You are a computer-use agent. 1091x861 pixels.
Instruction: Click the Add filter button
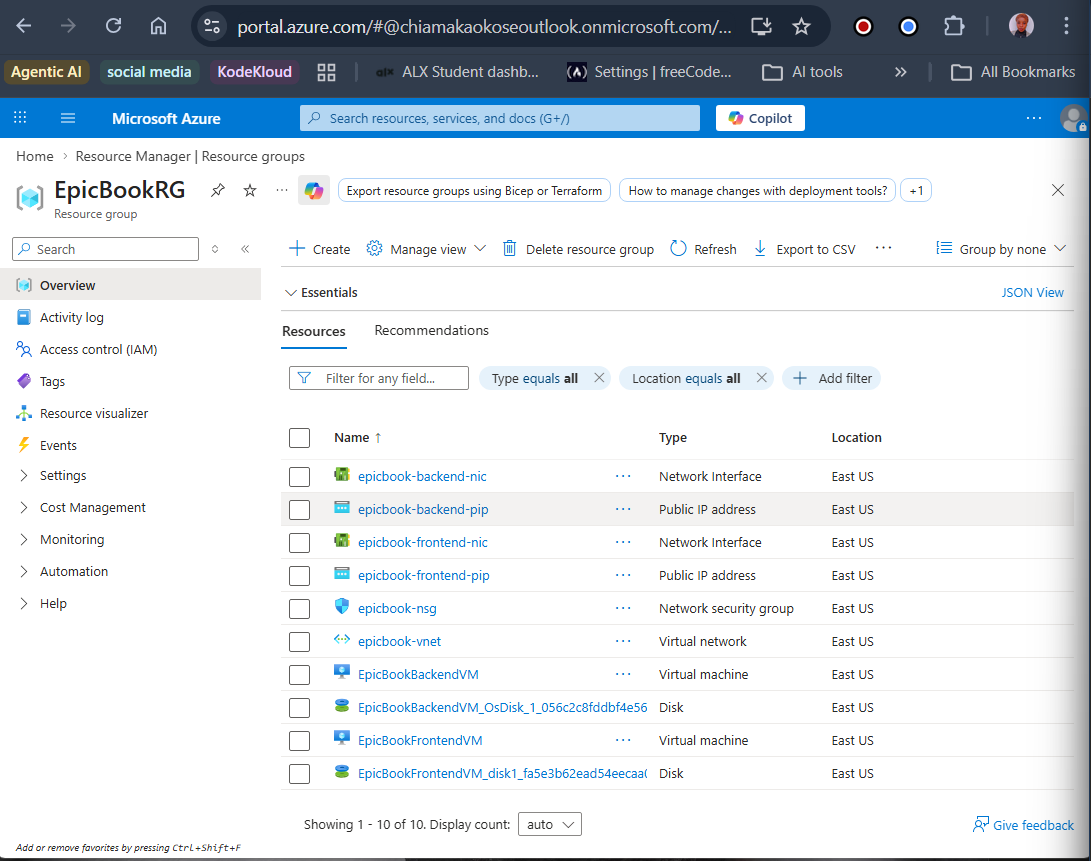(832, 378)
